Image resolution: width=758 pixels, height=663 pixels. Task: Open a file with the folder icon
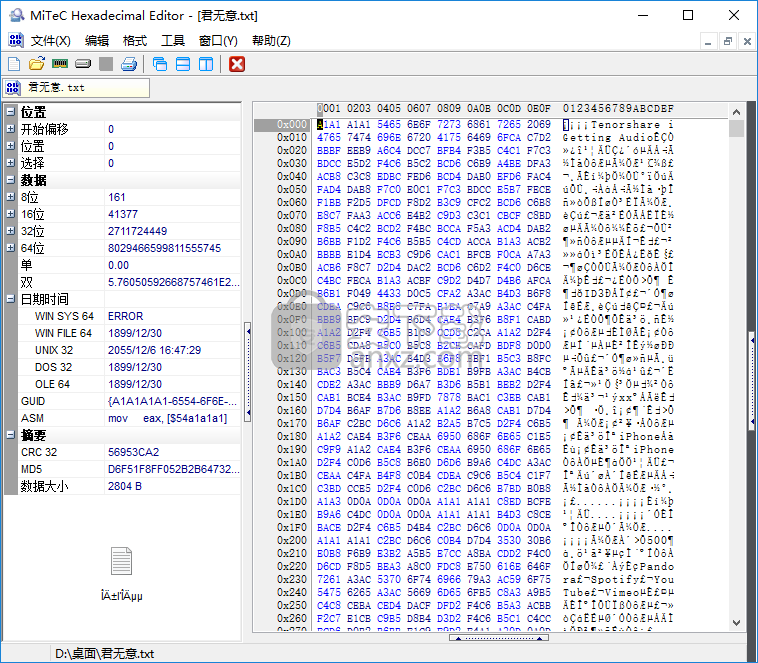point(37,64)
